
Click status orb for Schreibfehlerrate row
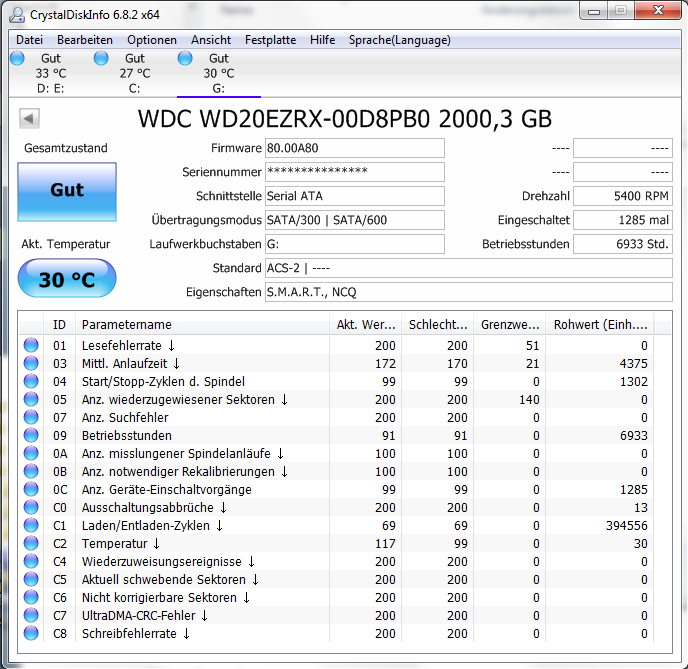(31, 633)
